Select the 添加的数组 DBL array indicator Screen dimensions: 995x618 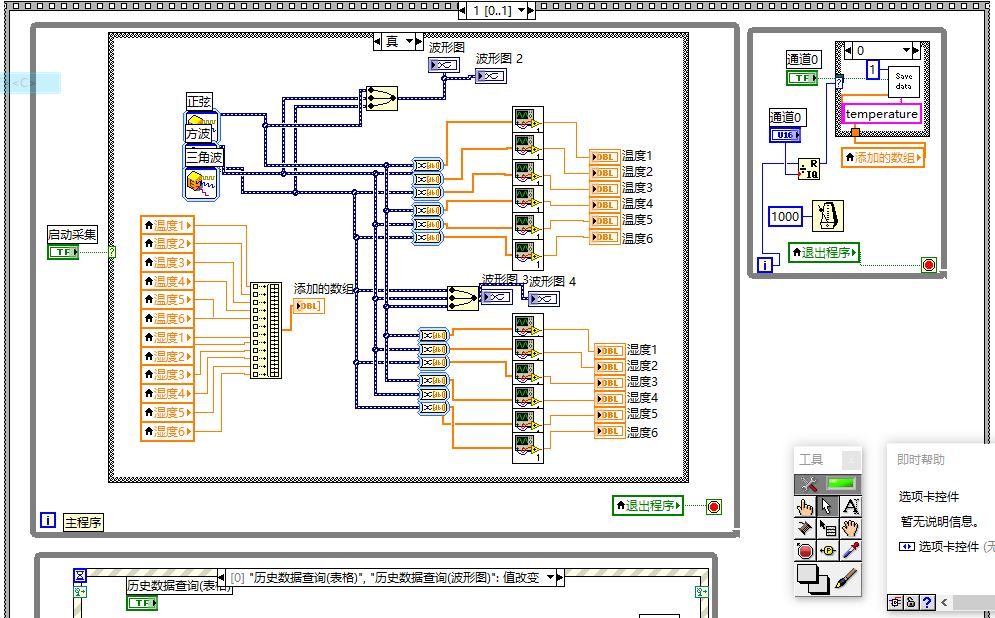(x=309, y=306)
